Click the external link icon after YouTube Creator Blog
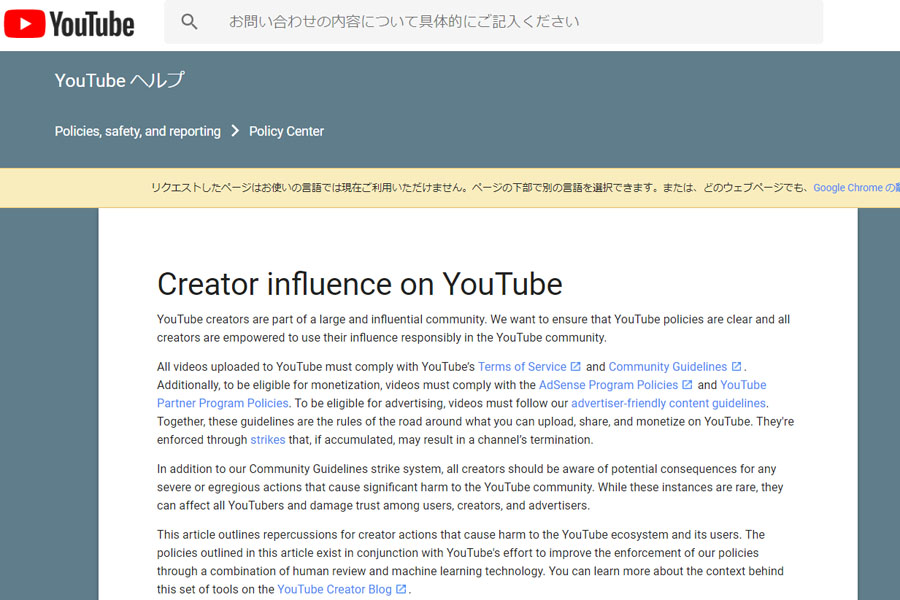 (x=401, y=589)
